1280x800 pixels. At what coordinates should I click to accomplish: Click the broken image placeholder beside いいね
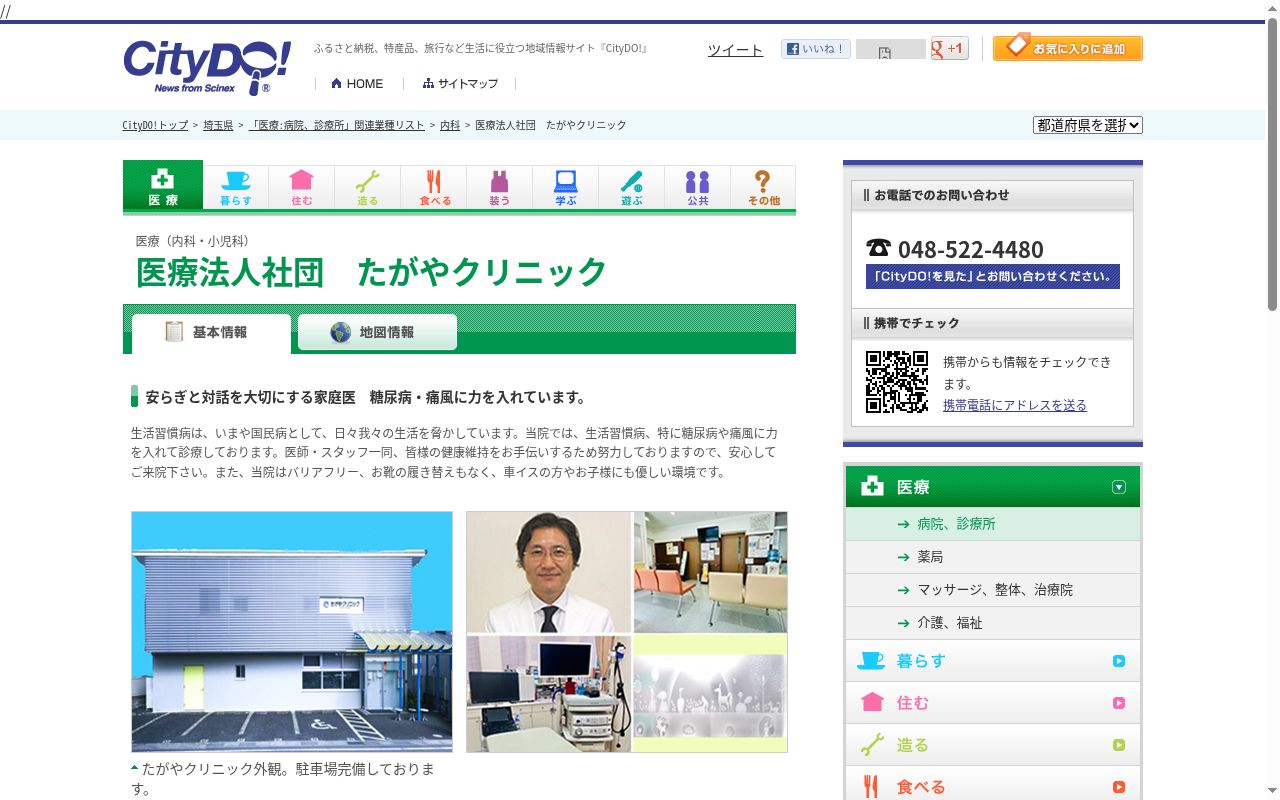pyautogui.click(x=890, y=49)
